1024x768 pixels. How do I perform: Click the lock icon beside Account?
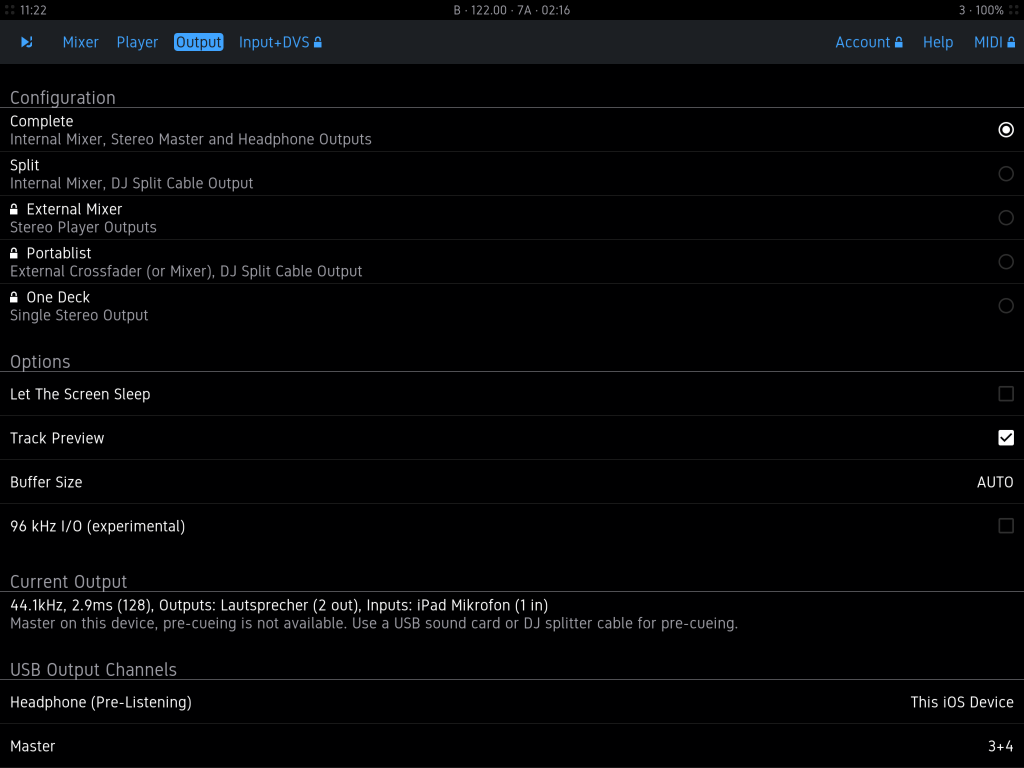click(899, 43)
